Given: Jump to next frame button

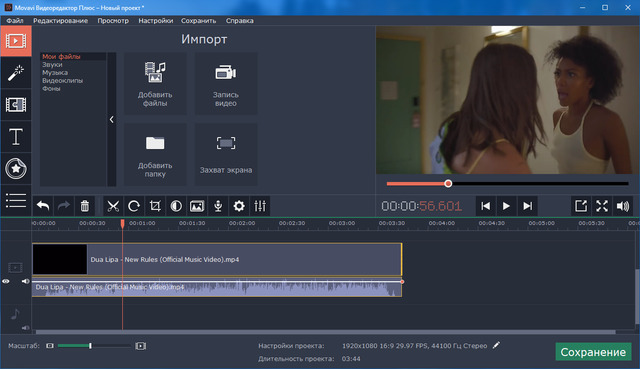Looking at the screenshot, I should click(527, 206).
